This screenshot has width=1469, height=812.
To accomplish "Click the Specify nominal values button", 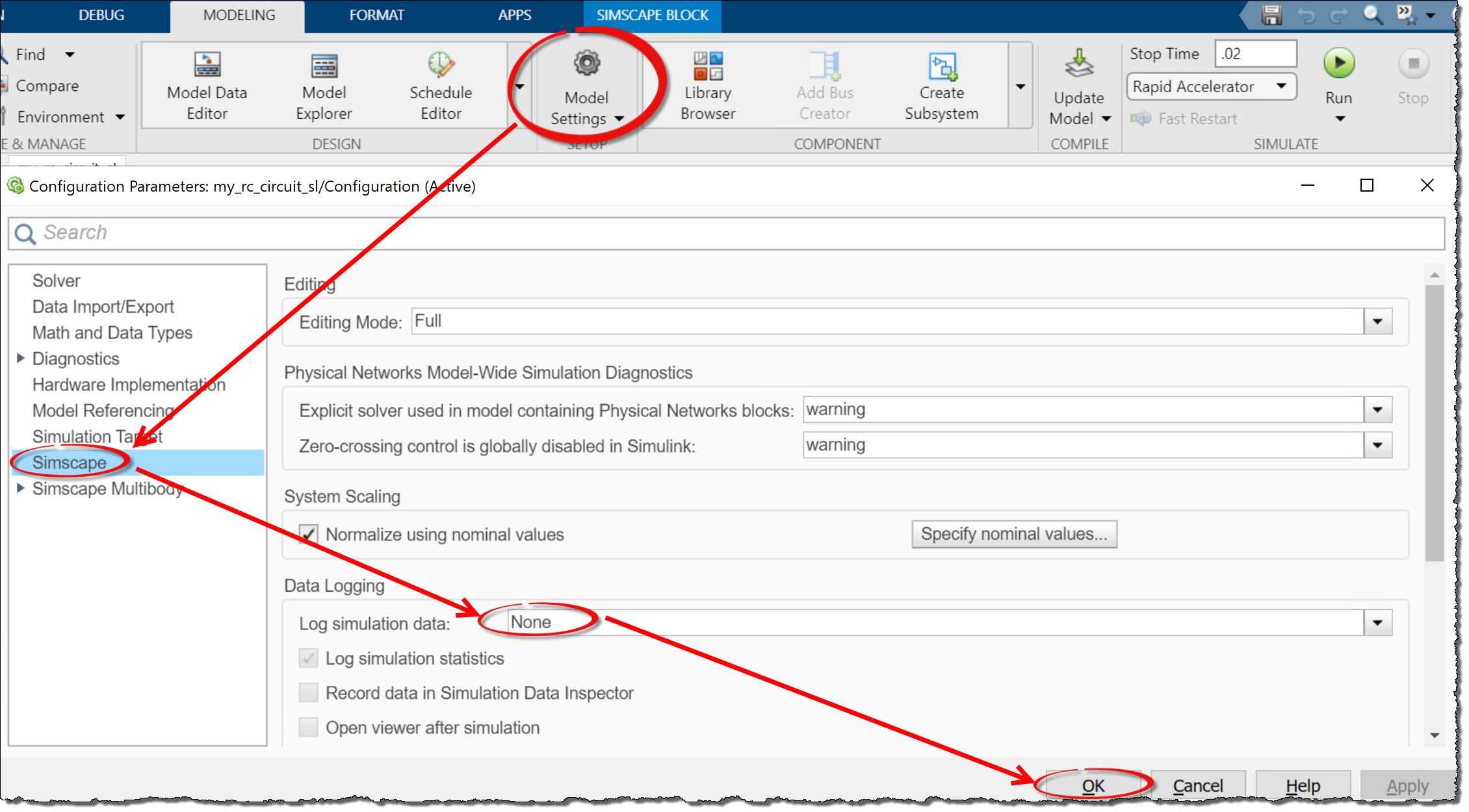I will (x=1013, y=534).
